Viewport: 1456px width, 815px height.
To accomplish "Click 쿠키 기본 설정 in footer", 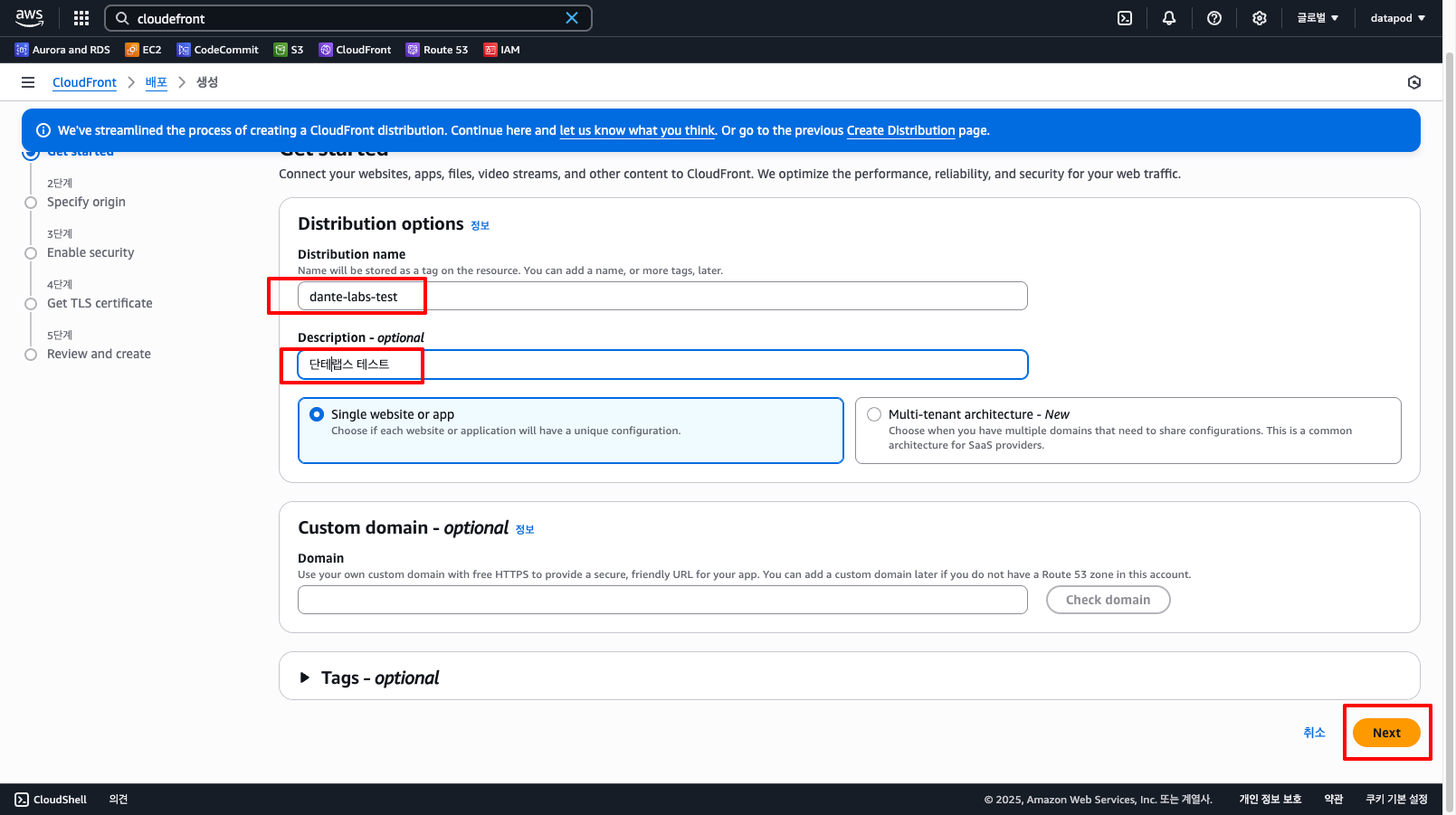I will click(1396, 800).
